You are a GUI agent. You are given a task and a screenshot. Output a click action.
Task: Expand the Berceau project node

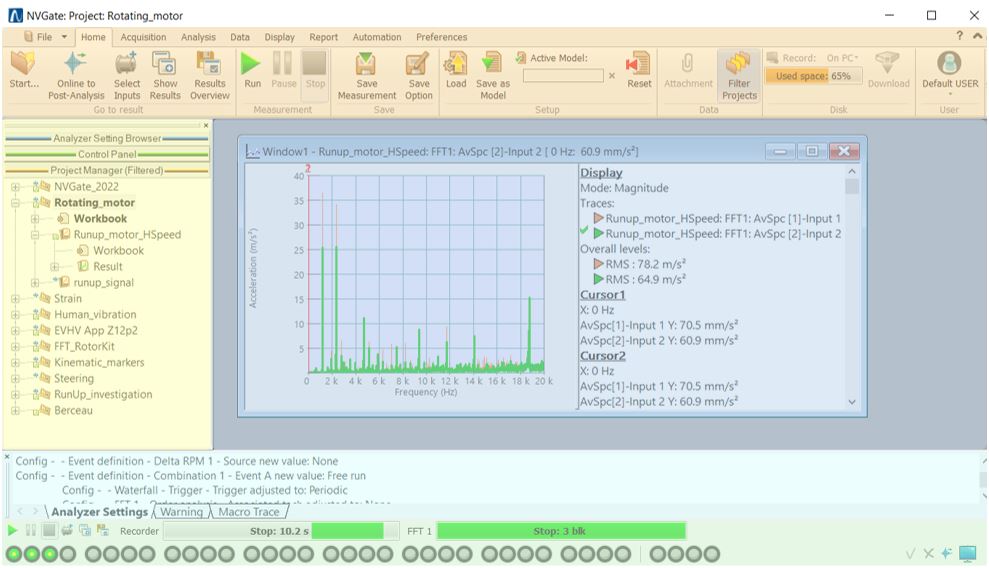click(15, 410)
